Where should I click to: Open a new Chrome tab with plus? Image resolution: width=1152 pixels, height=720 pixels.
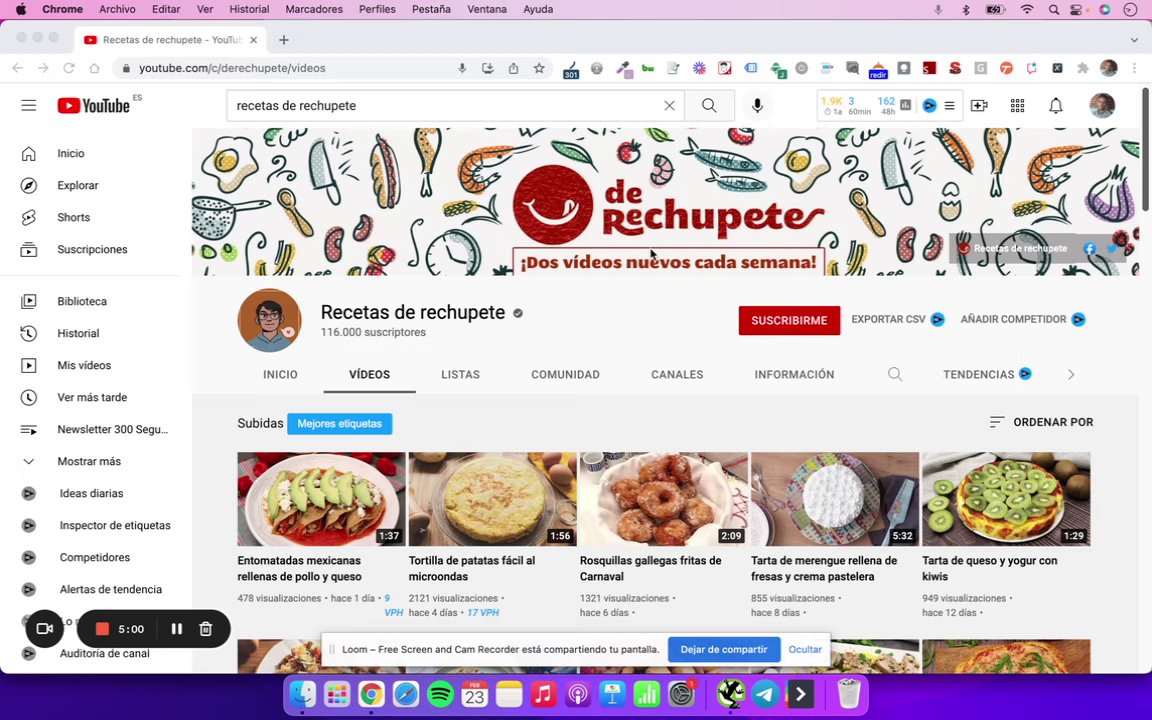[284, 40]
